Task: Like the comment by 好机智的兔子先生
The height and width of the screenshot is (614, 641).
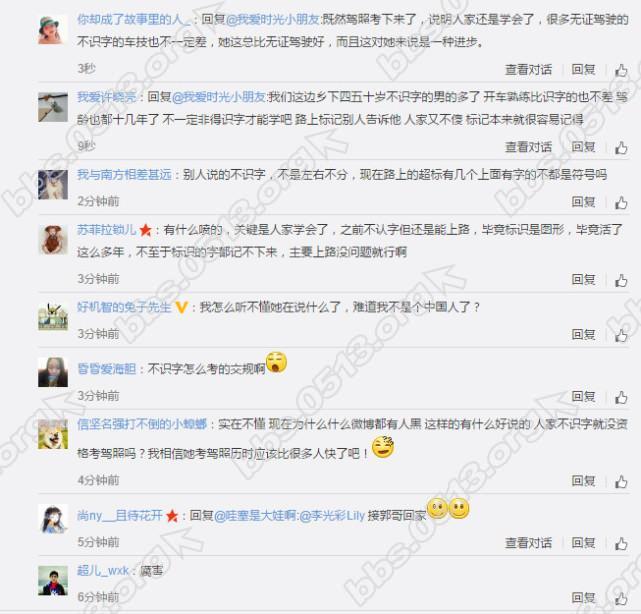Action: tap(621, 335)
